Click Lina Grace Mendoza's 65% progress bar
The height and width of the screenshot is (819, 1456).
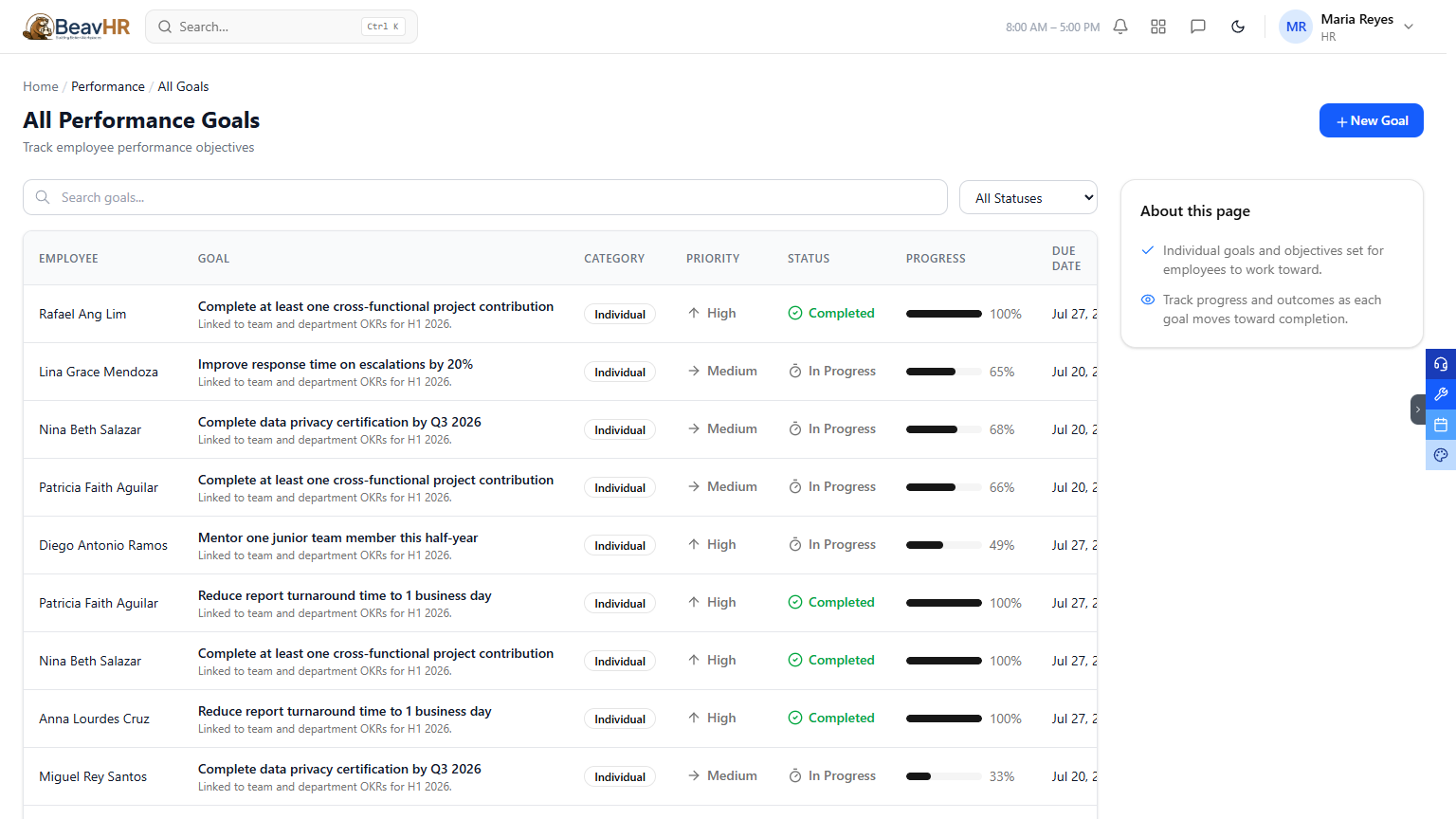[943, 372]
